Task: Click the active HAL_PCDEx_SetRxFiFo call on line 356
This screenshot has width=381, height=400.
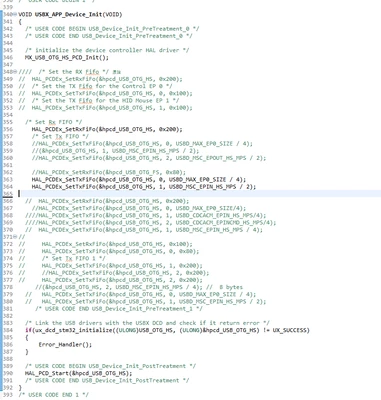Action: click(x=107, y=129)
